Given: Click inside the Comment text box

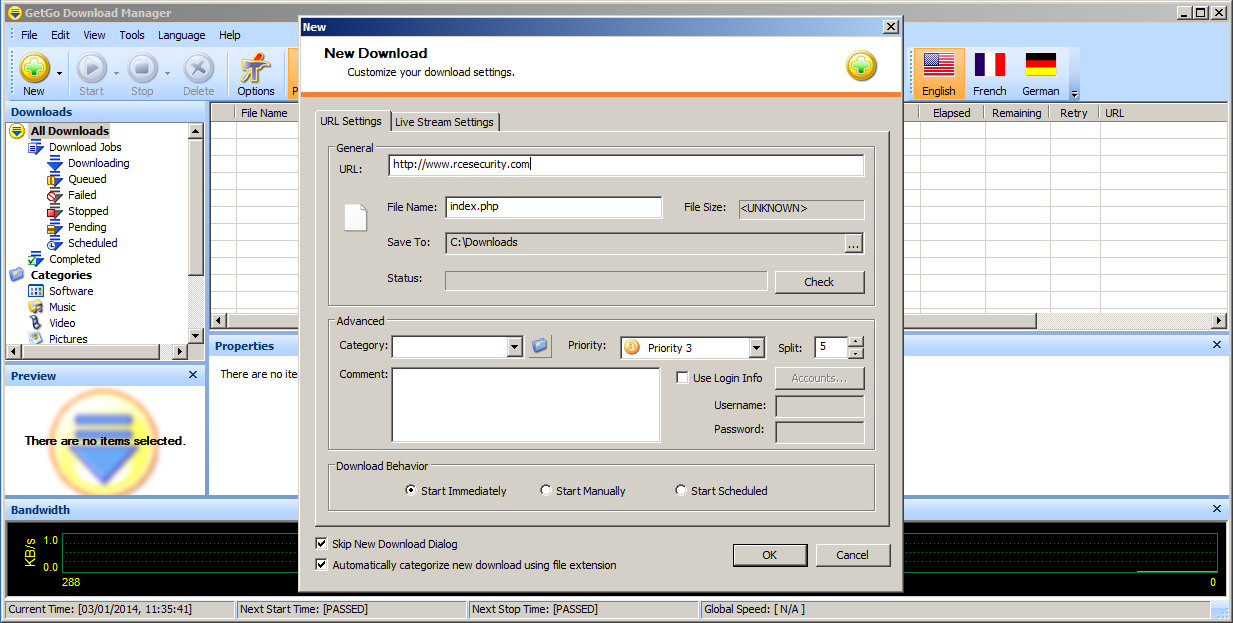Looking at the screenshot, I should (526, 405).
